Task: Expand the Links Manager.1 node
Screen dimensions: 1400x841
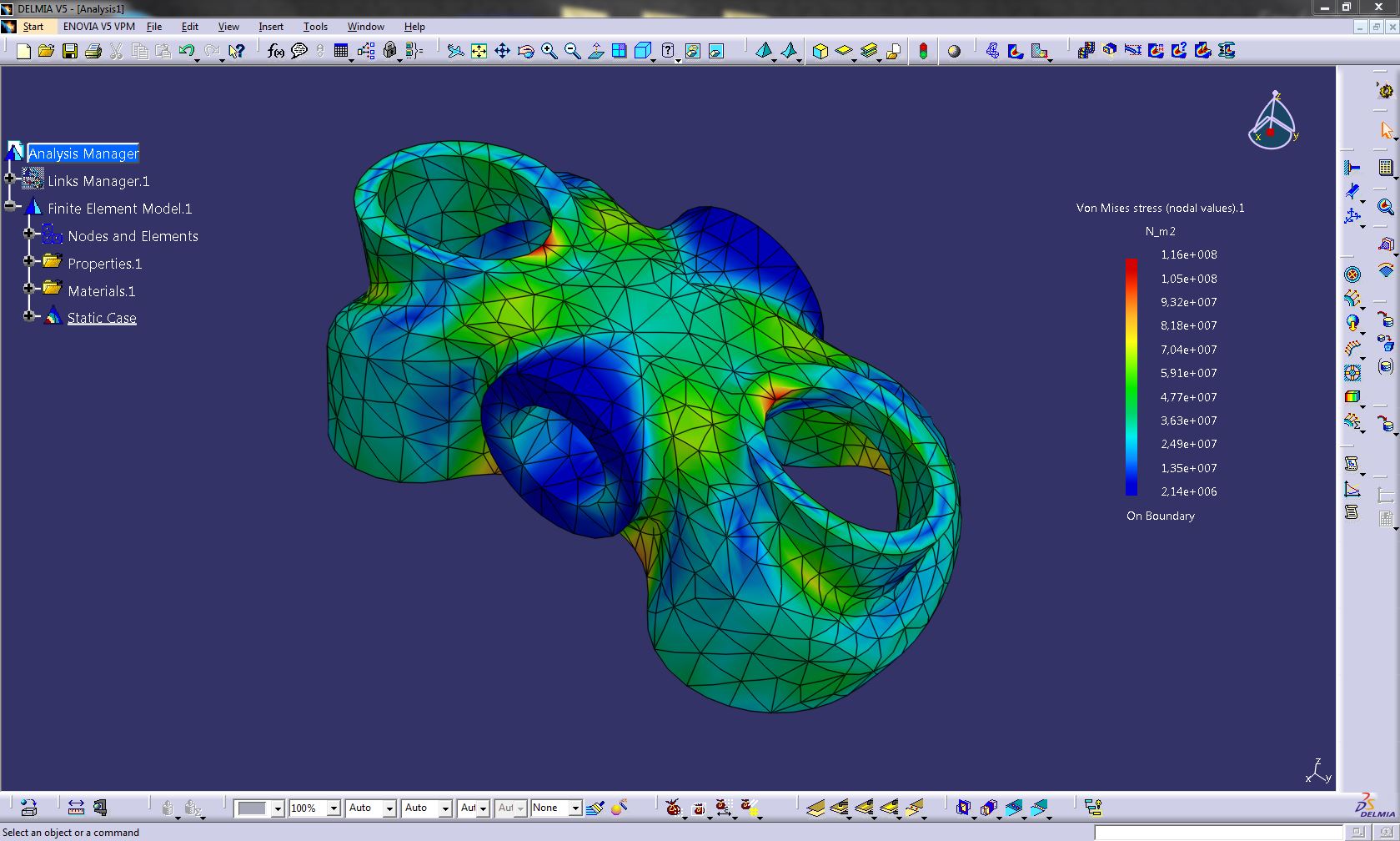Action: (10, 179)
